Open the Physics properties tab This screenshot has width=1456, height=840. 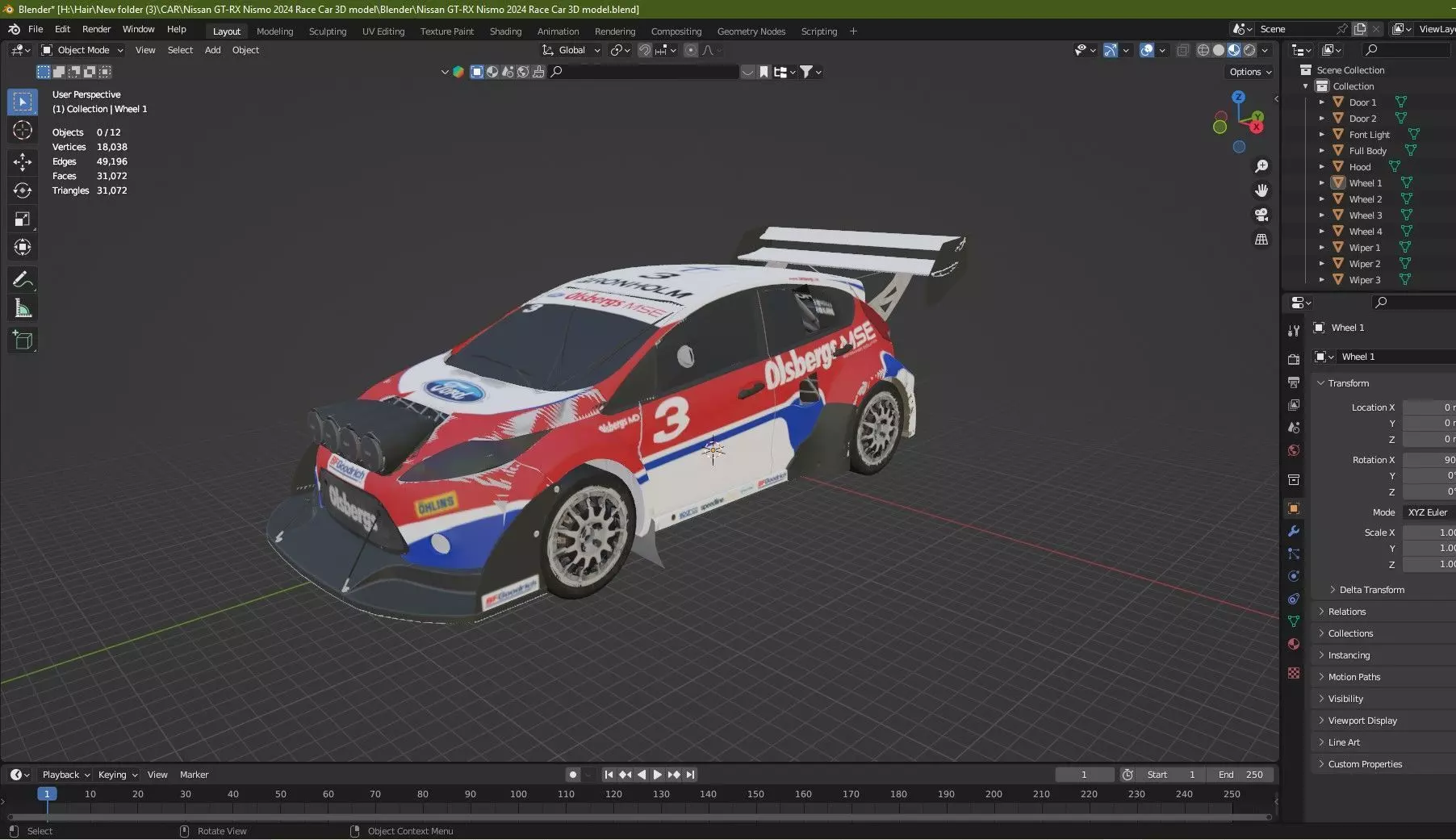point(1294,576)
